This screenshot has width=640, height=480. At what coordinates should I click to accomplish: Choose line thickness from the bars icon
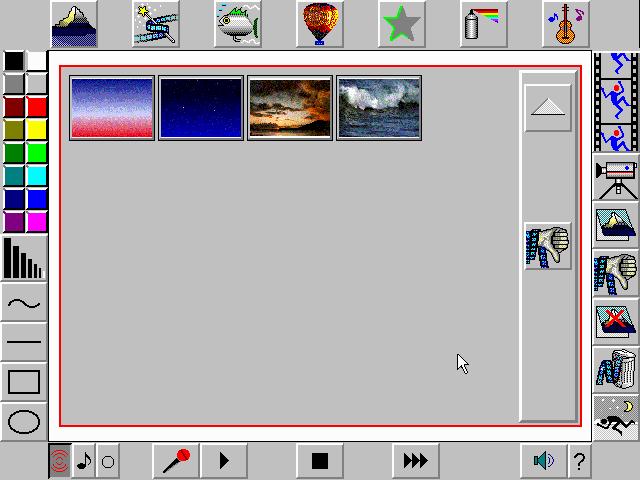click(x=24, y=258)
